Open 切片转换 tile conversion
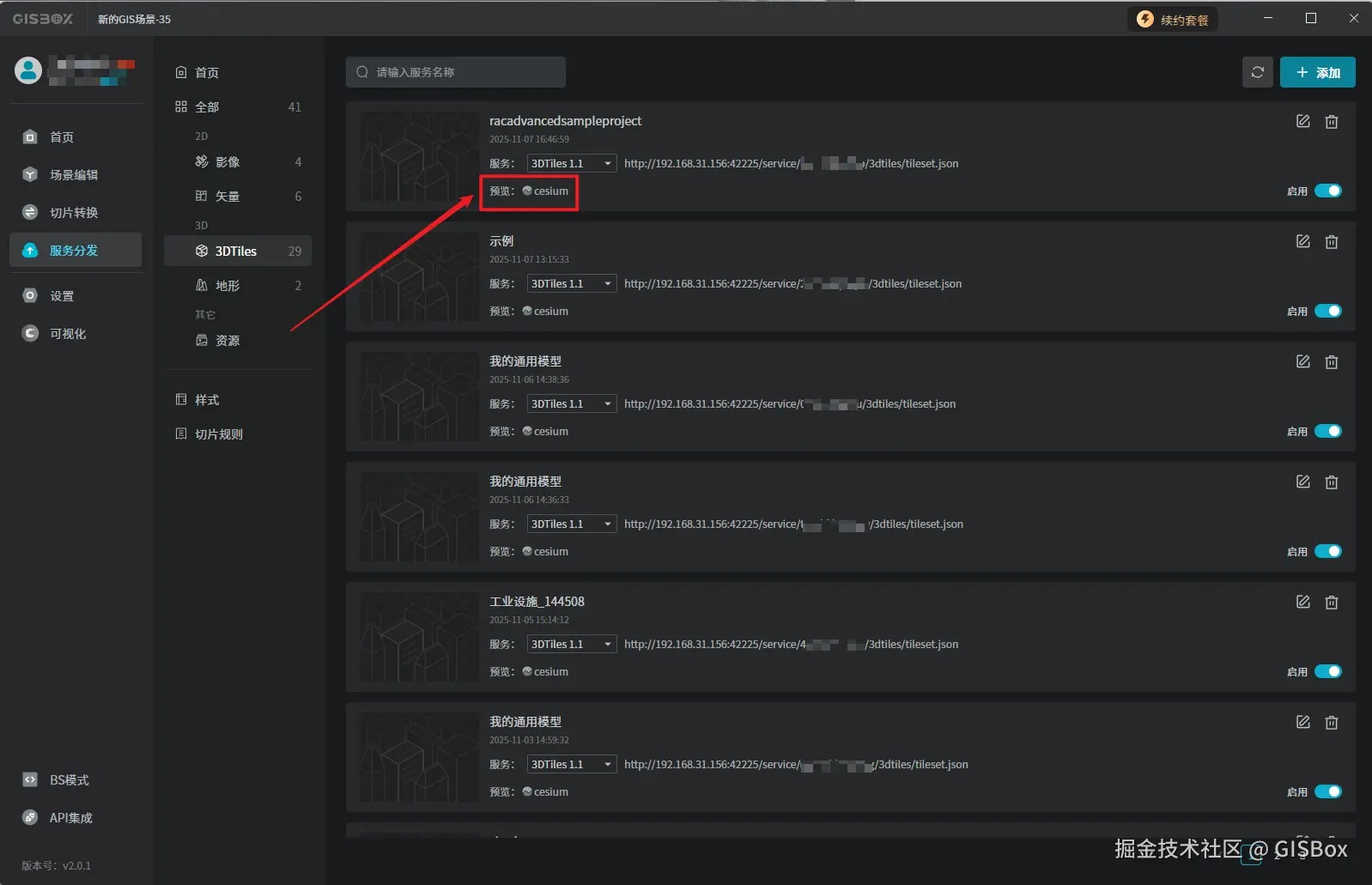Image resolution: width=1372 pixels, height=885 pixels. click(x=76, y=212)
